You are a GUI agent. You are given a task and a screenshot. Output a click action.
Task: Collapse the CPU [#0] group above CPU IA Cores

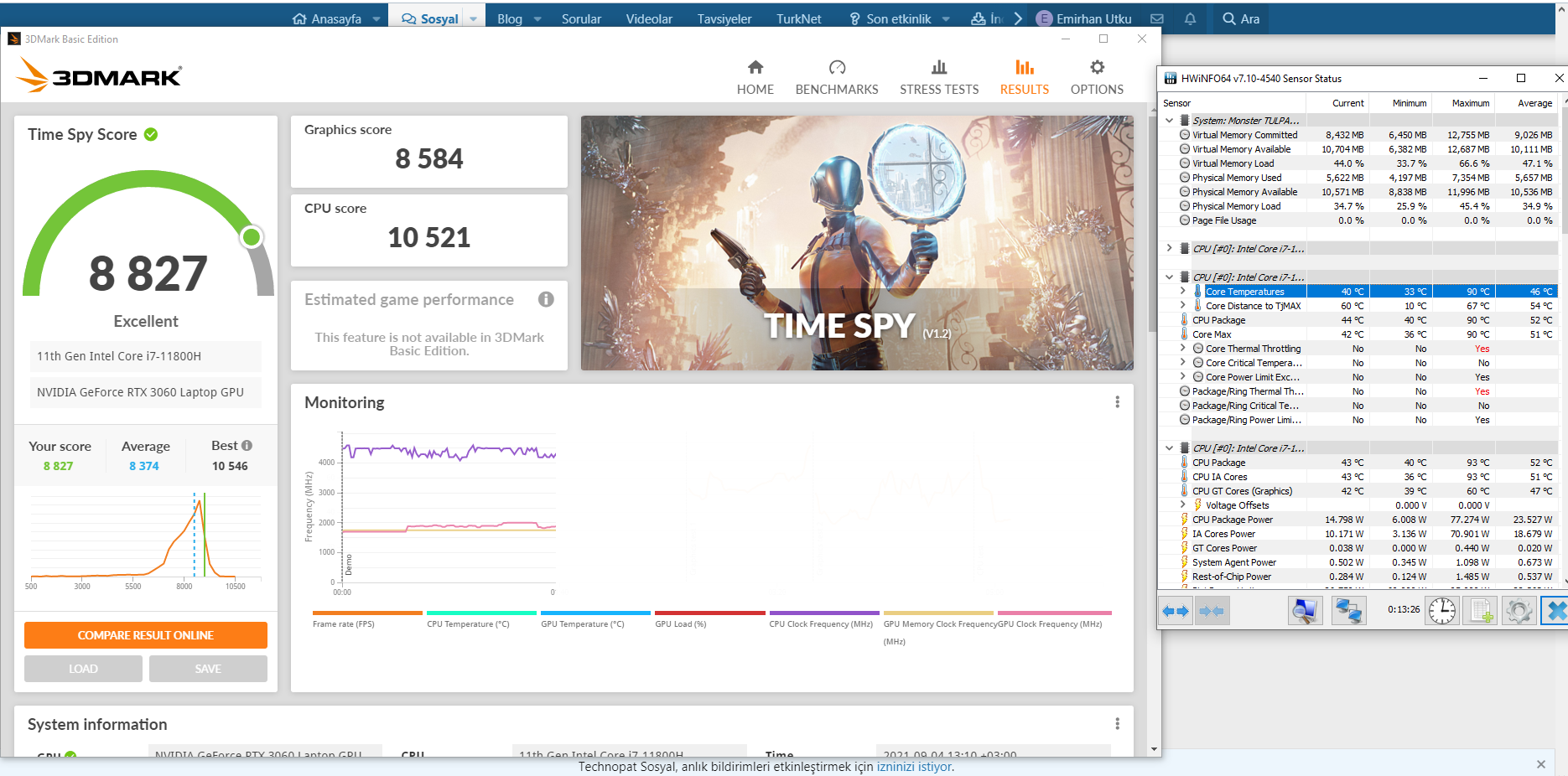tap(1169, 448)
